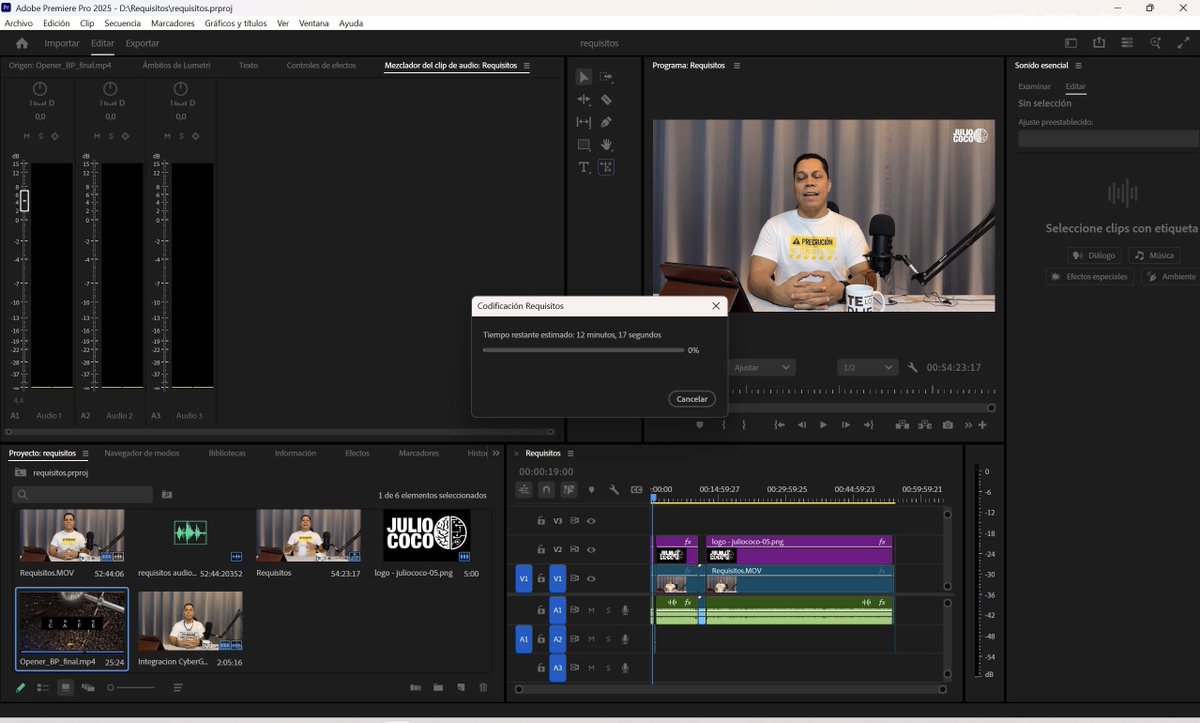The image size is (1200, 723).
Task: Click the new bin folder icon in Project panel
Action: tap(437, 688)
